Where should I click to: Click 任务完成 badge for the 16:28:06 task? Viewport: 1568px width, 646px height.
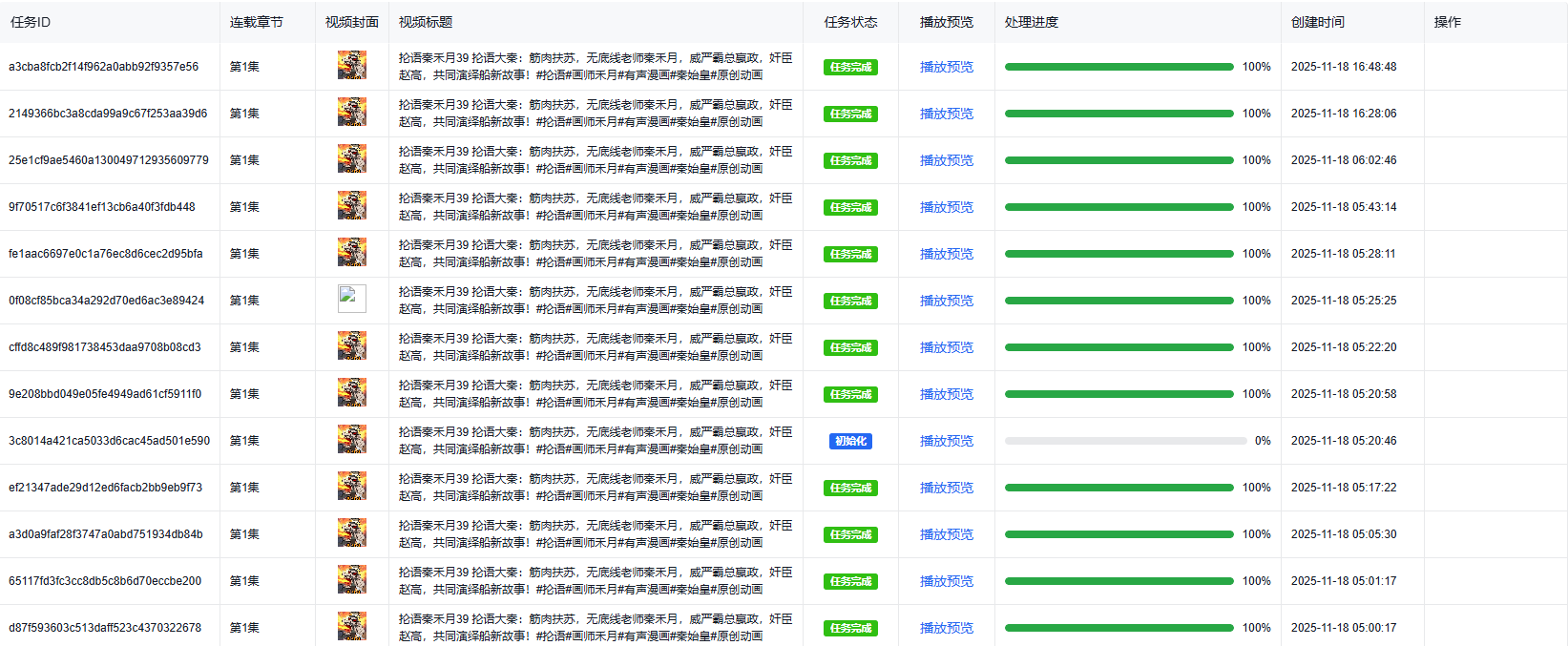pos(850,114)
